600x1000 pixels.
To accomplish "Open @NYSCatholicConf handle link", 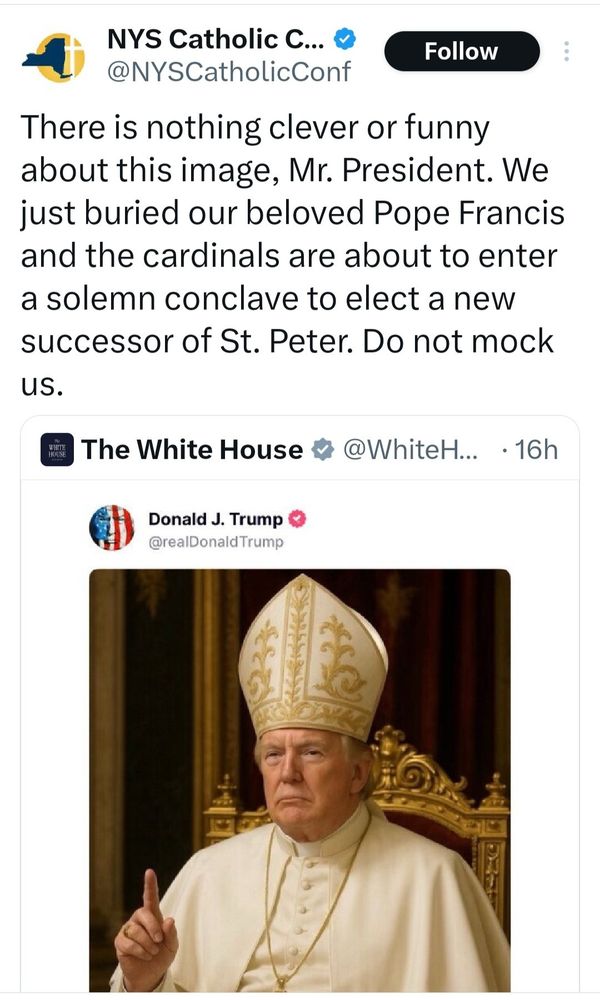I will point(228,71).
